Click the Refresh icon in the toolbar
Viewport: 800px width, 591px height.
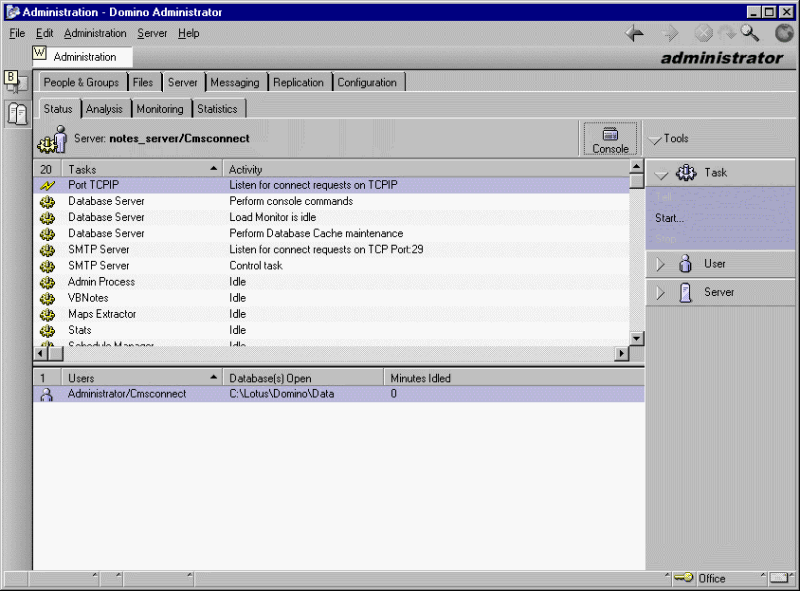727,34
